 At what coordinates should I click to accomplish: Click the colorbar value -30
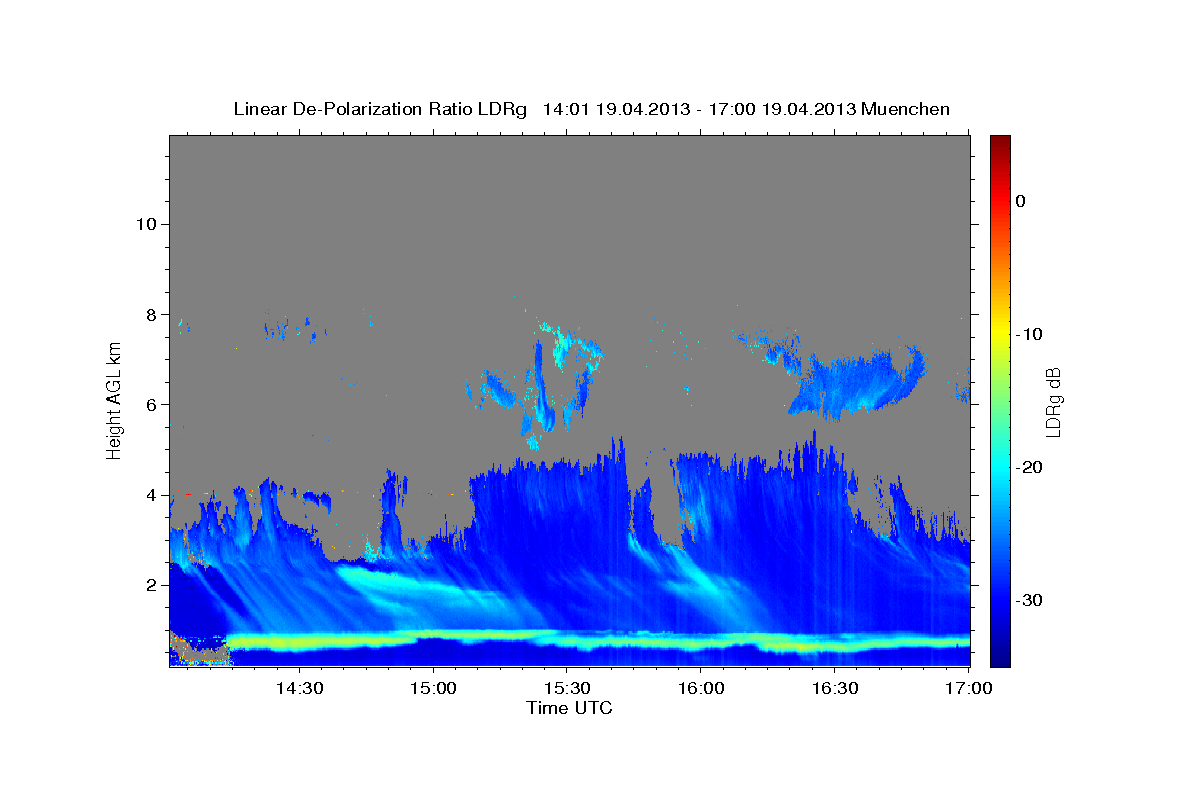click(1029, 600)
